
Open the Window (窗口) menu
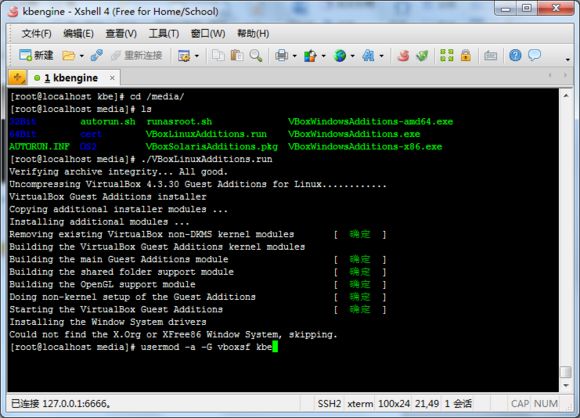[208, 34]
